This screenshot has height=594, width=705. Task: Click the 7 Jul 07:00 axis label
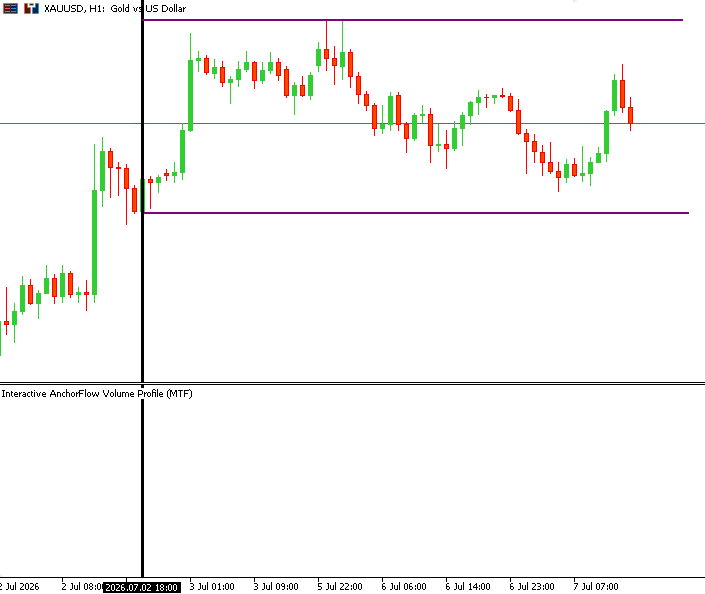coord(596,587)
